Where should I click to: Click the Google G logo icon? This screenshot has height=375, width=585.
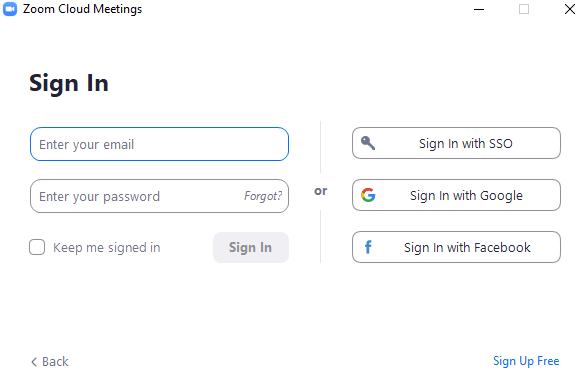(368, 195)
